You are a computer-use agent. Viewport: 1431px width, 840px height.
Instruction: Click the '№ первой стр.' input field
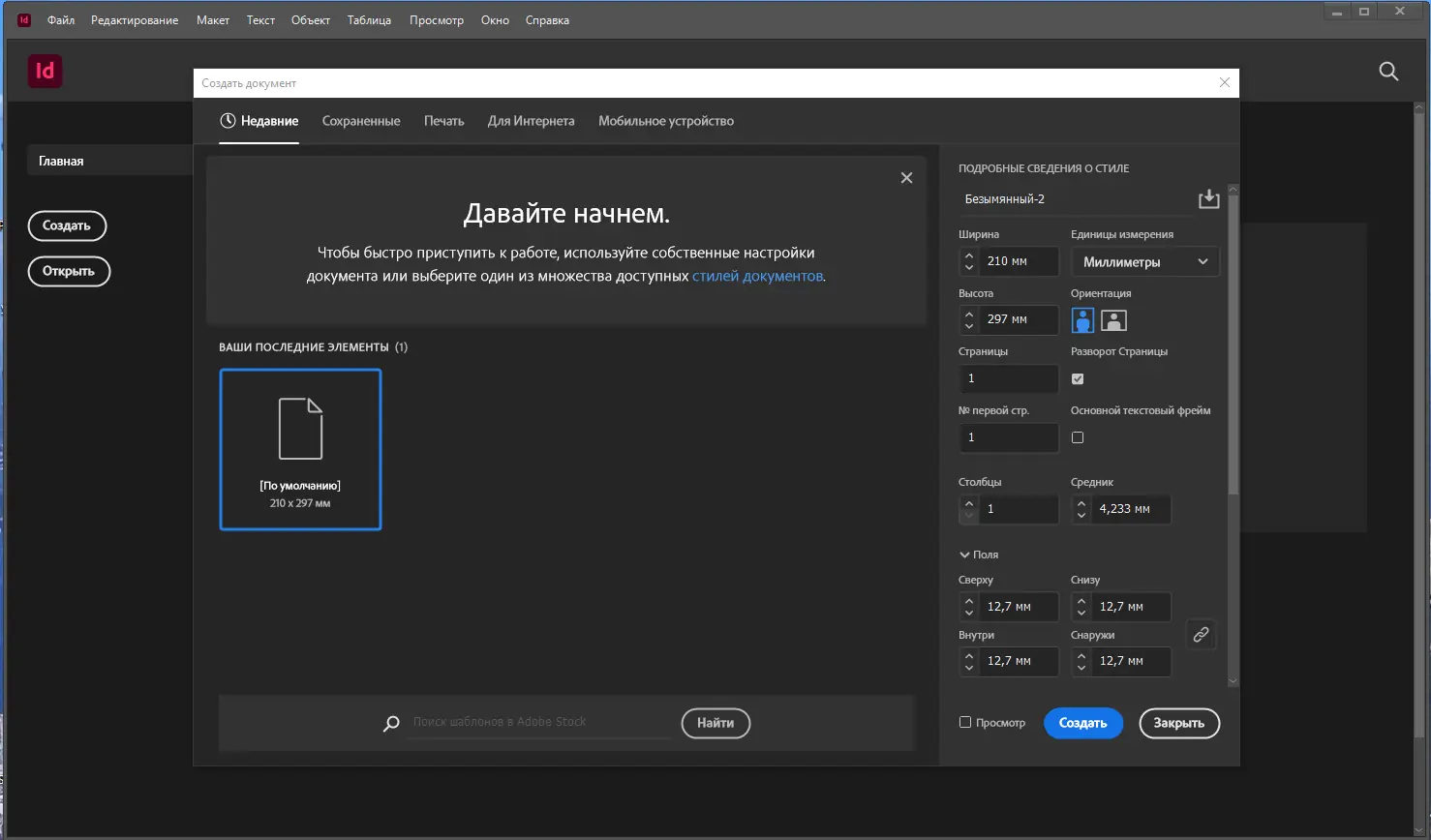[1008, 437]
